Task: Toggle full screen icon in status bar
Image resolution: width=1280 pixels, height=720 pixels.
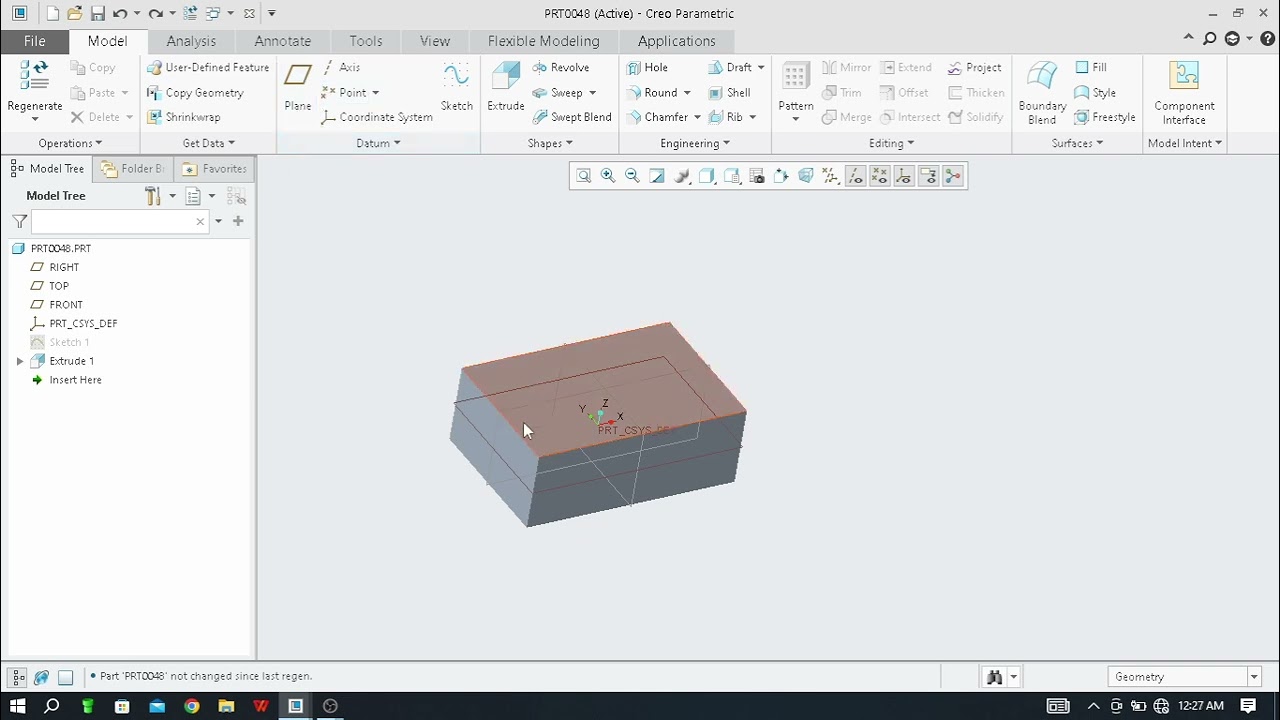Action: point(65,677)
